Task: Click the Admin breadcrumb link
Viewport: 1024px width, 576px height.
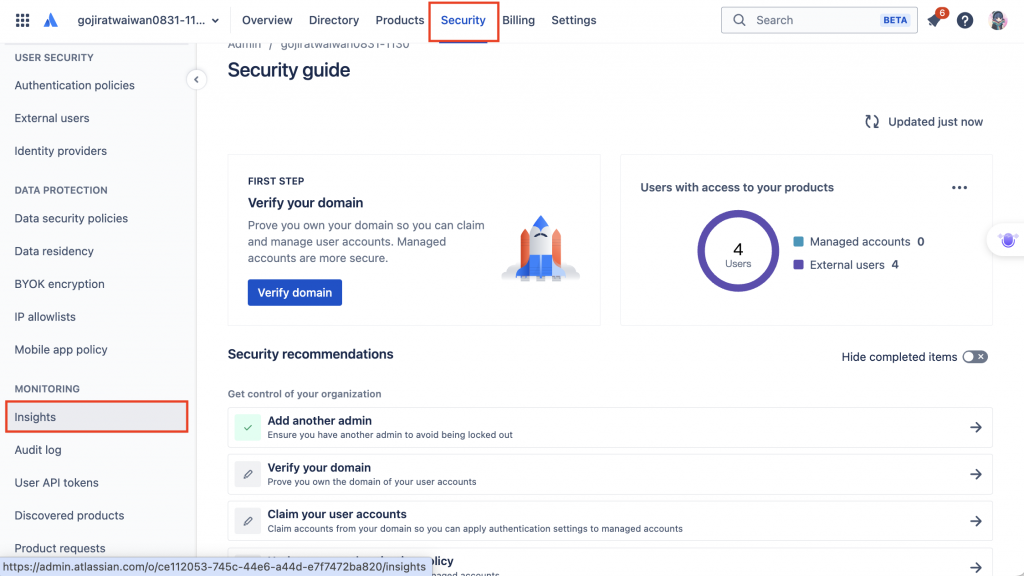Action: [244, 44]
